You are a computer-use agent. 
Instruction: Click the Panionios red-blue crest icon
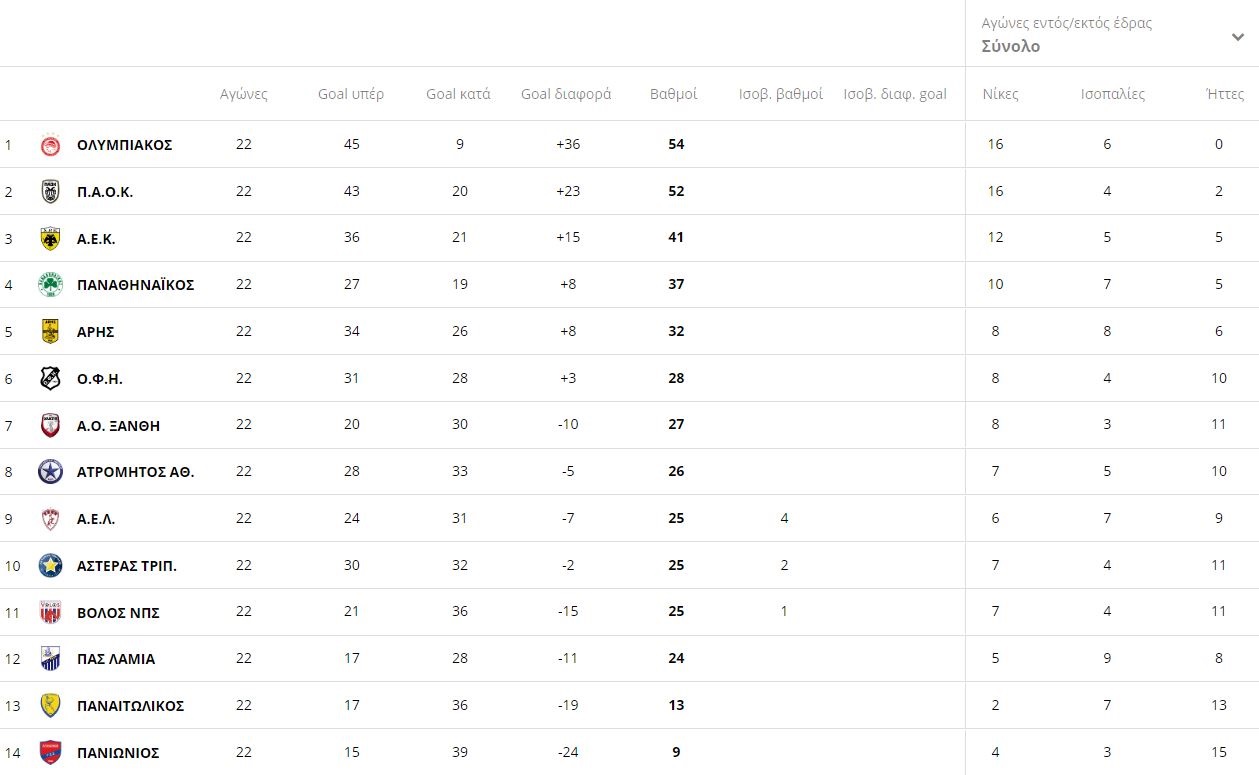tap(50, 753)
